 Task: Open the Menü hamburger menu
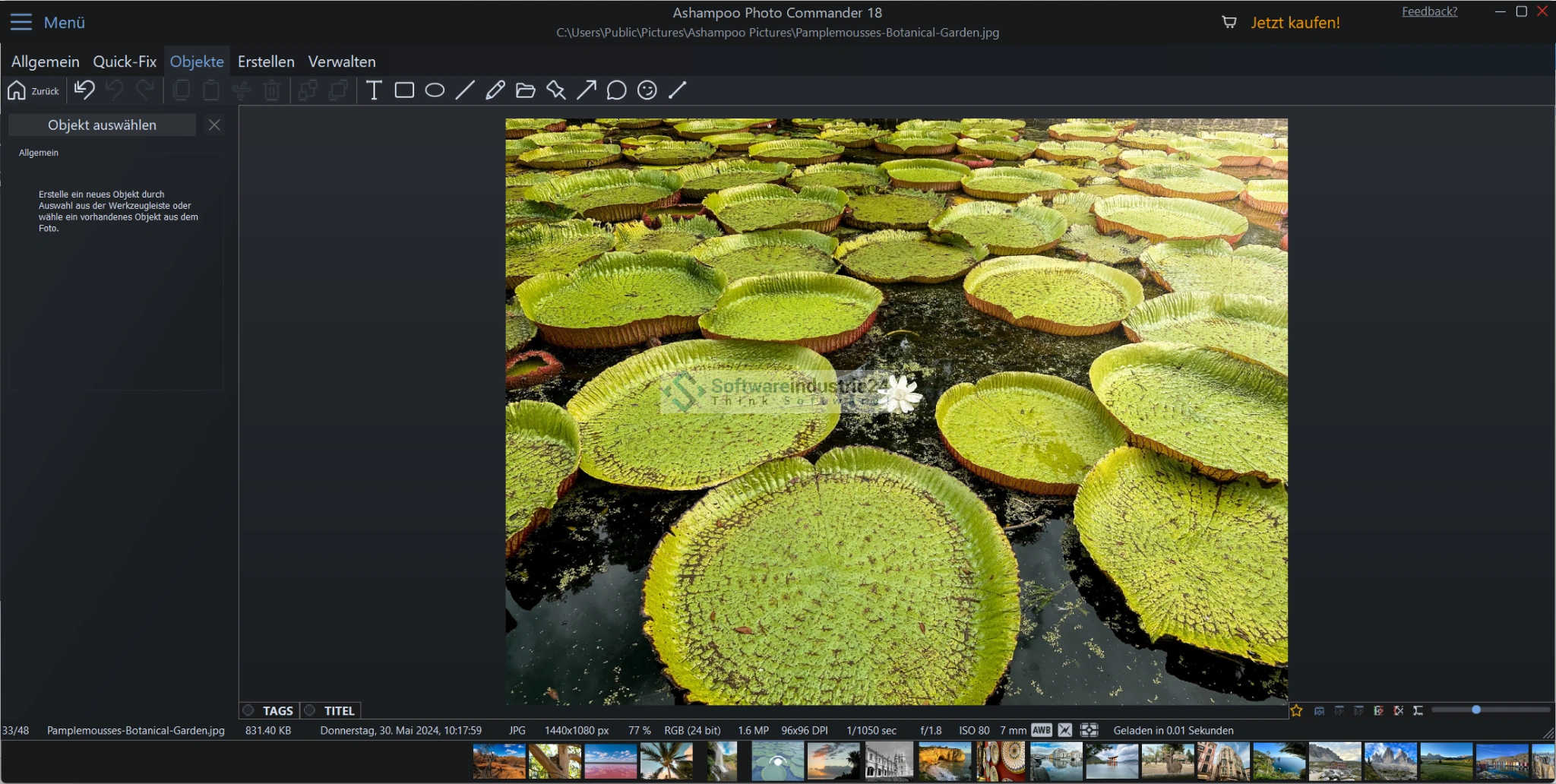21,22
